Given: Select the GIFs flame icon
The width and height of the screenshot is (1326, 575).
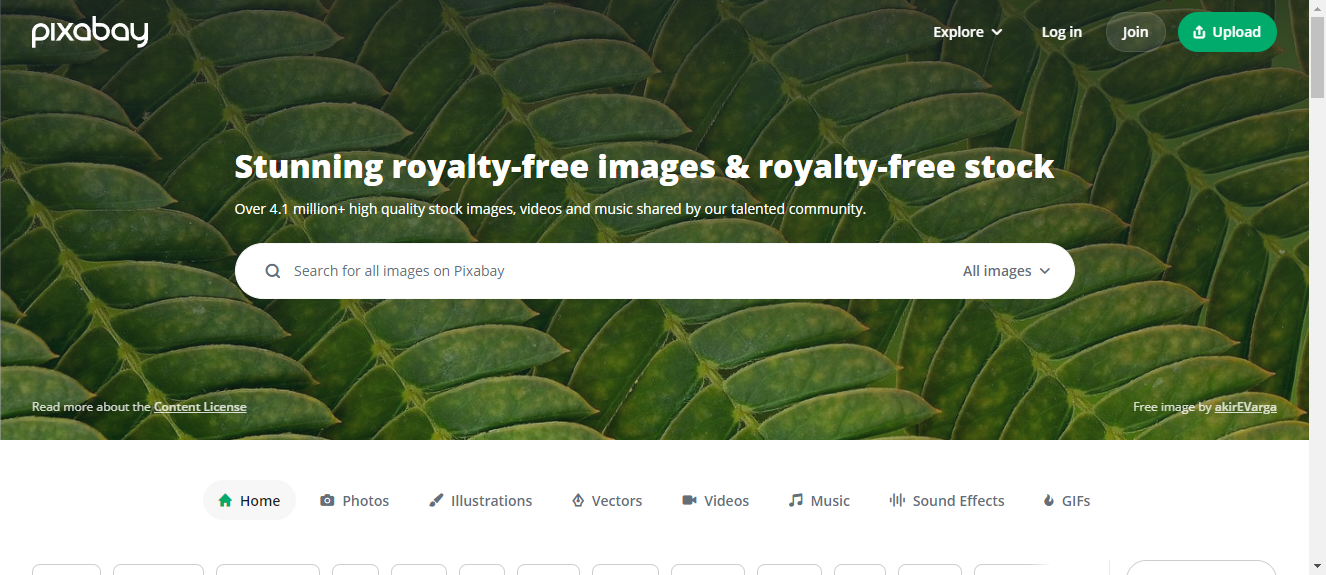Looking at the screenshot, I should [1049, 500].
